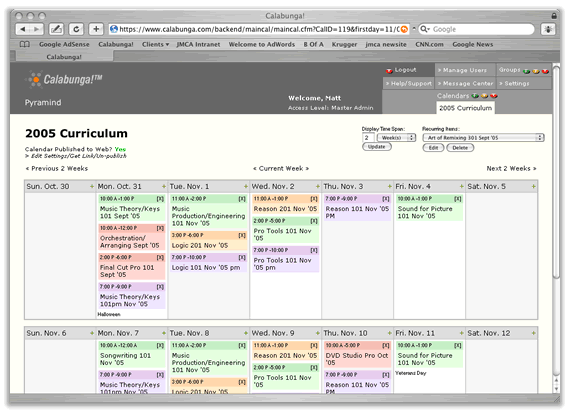The image size is (570, 413).
Task: Click the URL address field
Action: point(258,29)
